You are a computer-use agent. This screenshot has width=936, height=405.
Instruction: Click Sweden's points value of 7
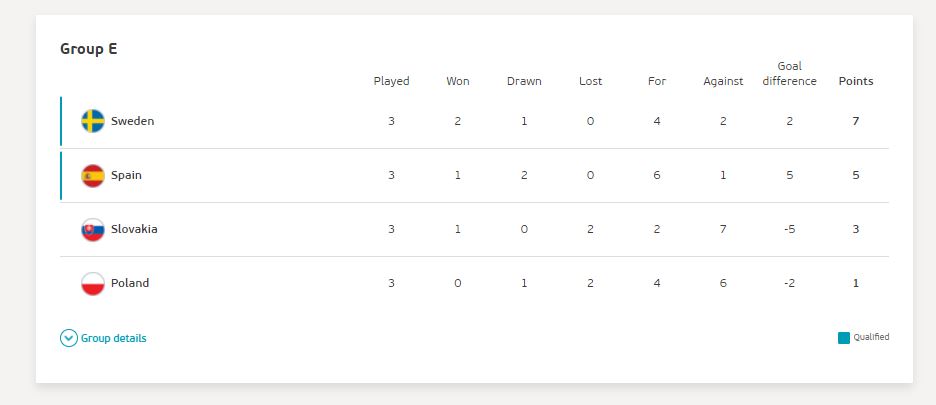coord(855,121)
